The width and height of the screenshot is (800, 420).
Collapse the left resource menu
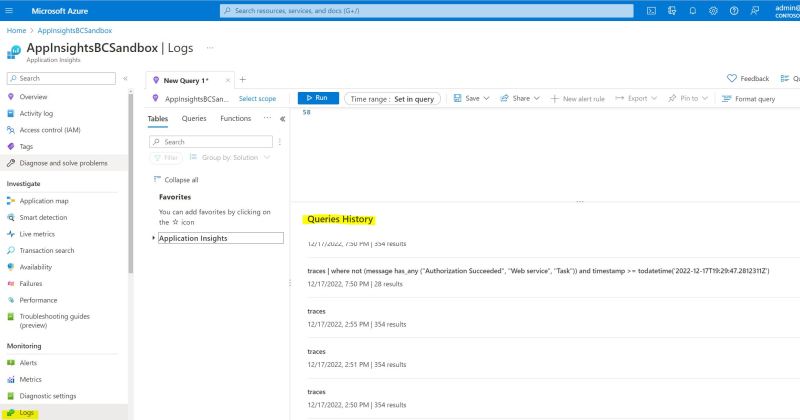tap(125, 78)
